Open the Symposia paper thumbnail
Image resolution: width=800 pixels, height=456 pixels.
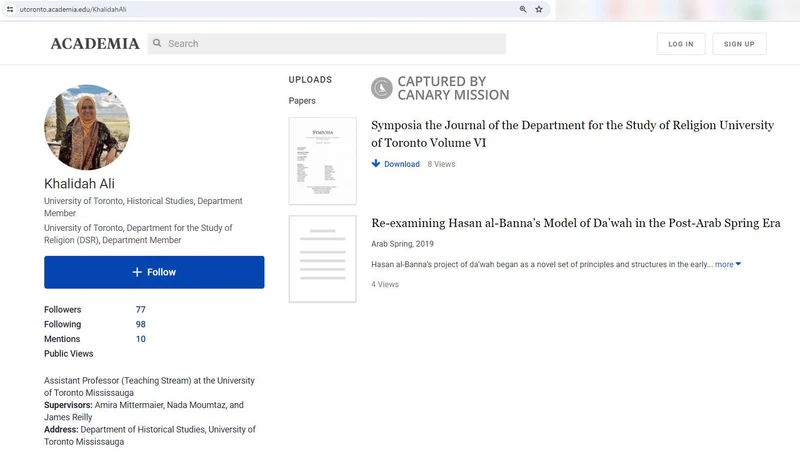point(322,161)
